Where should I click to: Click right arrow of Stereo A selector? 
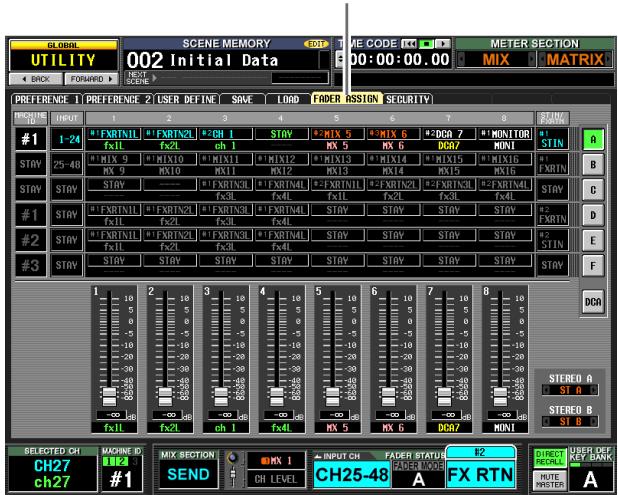[593, 390]
